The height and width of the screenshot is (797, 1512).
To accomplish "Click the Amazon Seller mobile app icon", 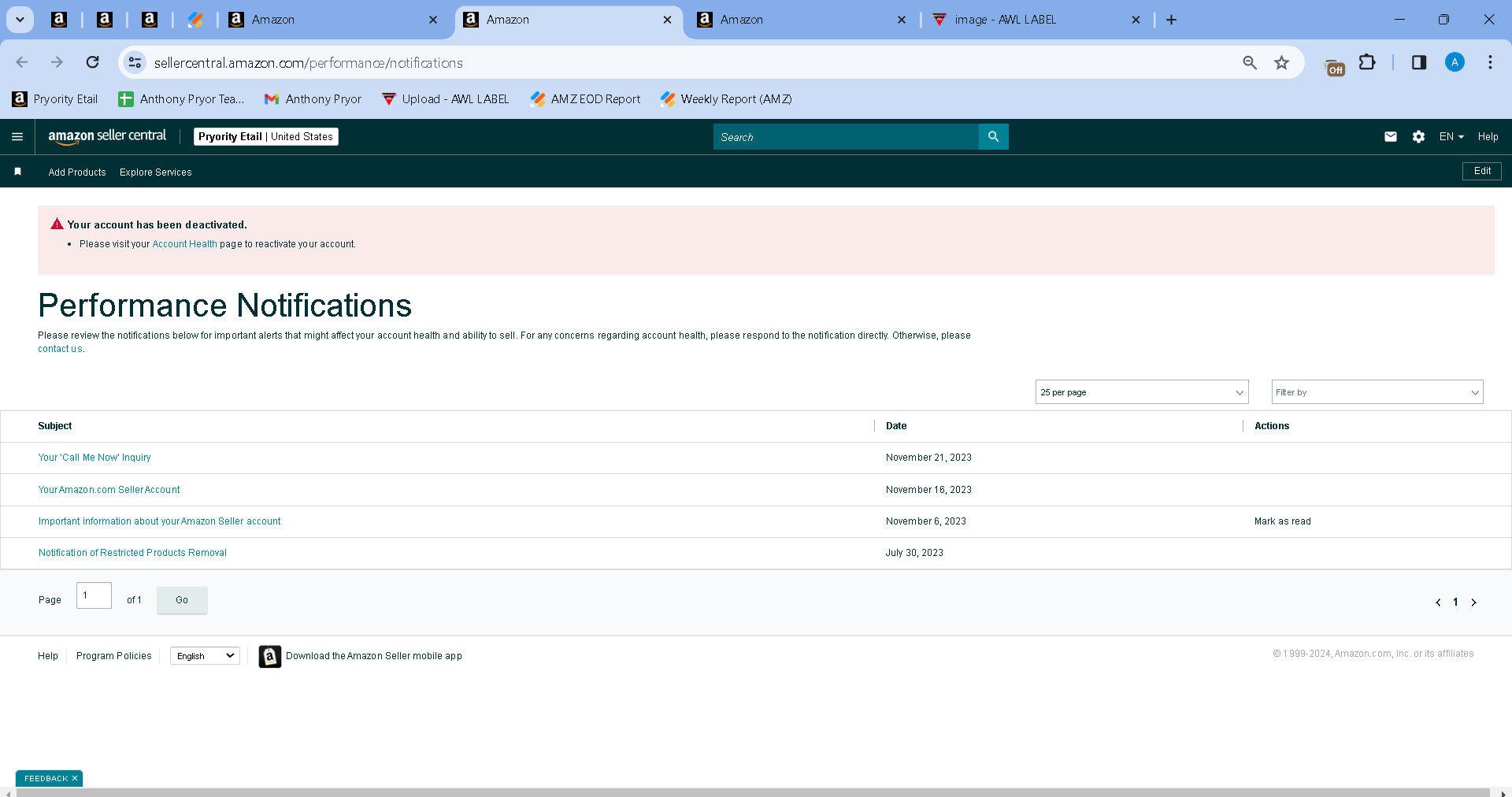I will (270, 656).
